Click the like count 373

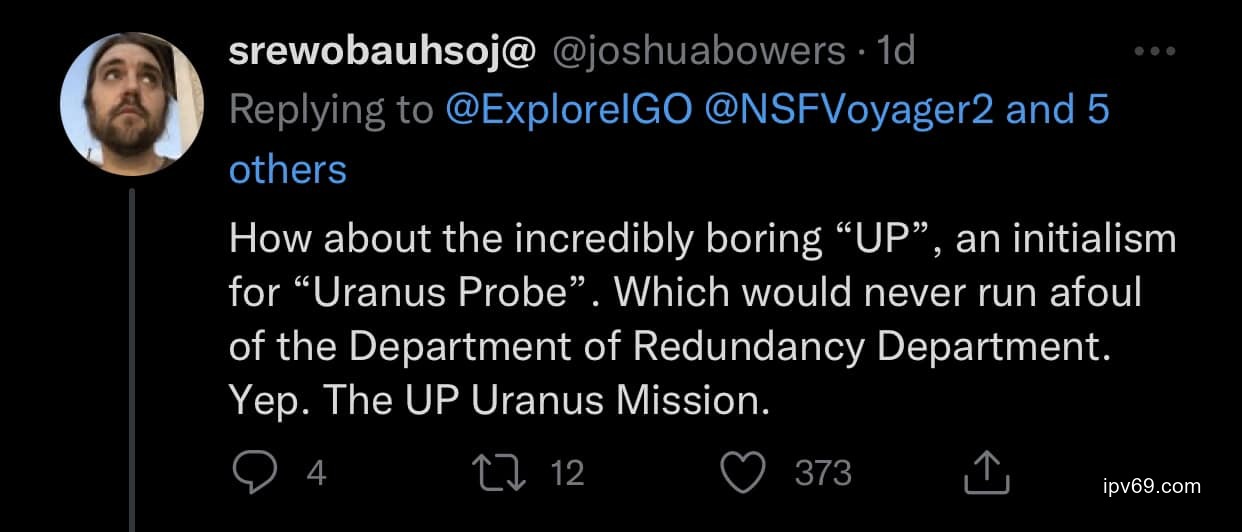822,472
